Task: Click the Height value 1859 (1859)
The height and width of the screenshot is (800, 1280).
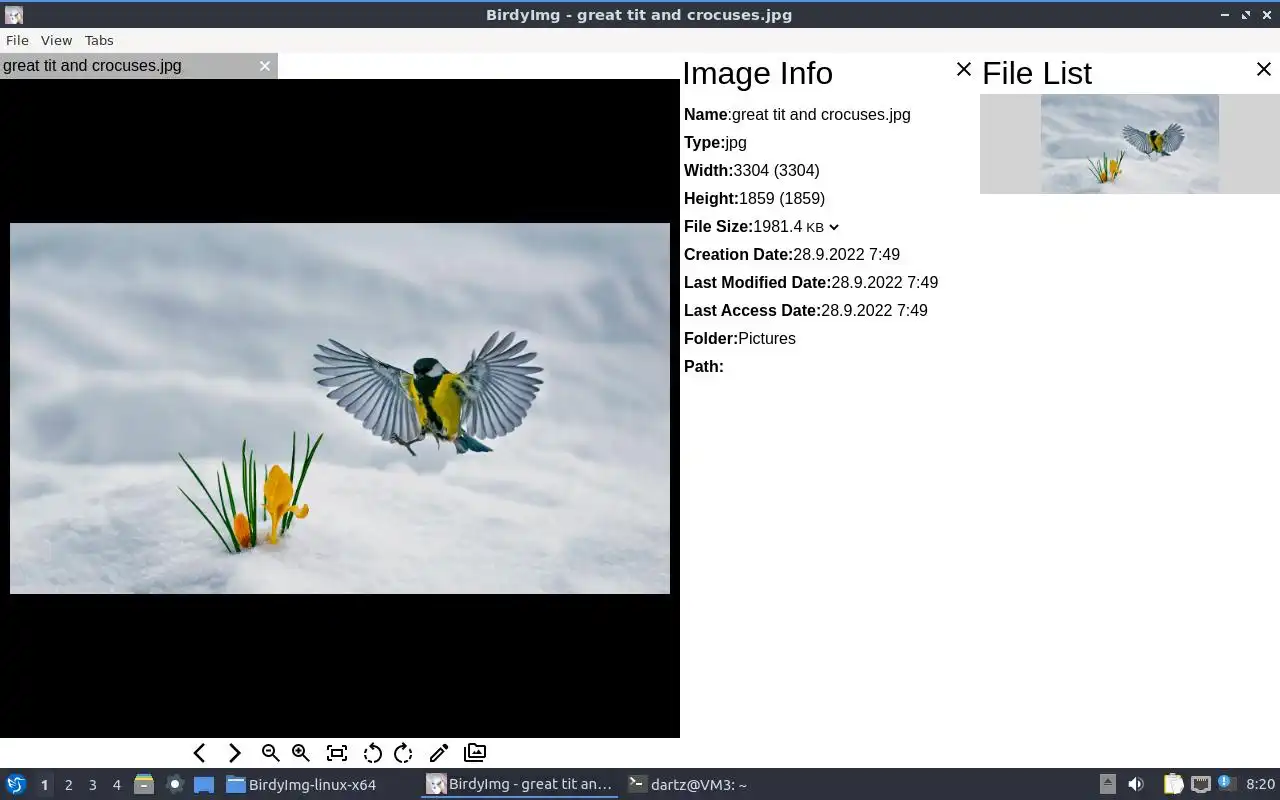Action: point(782,199)
